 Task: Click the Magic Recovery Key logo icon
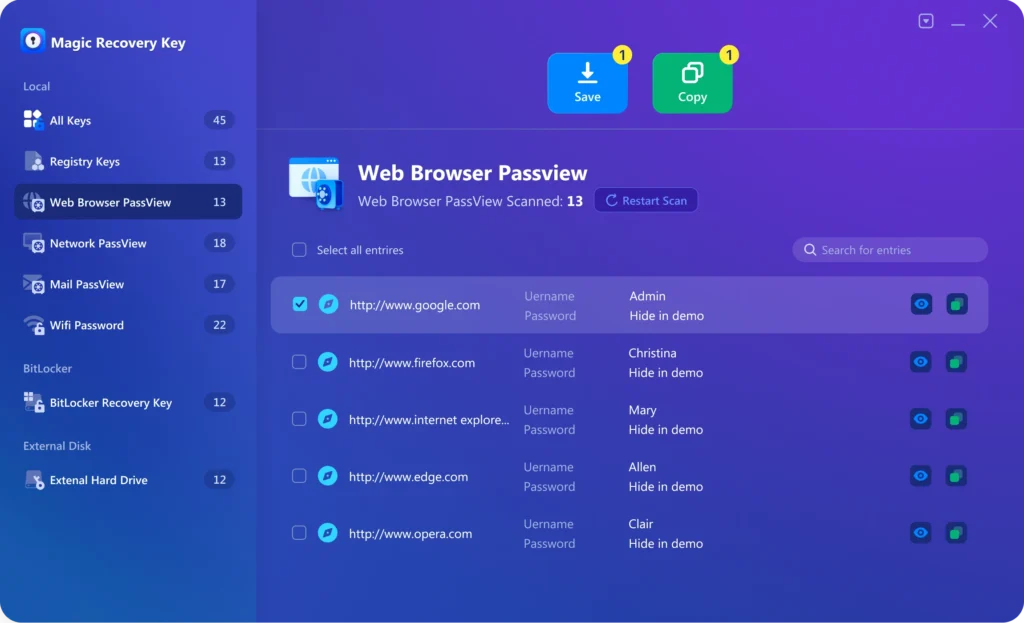33,41
